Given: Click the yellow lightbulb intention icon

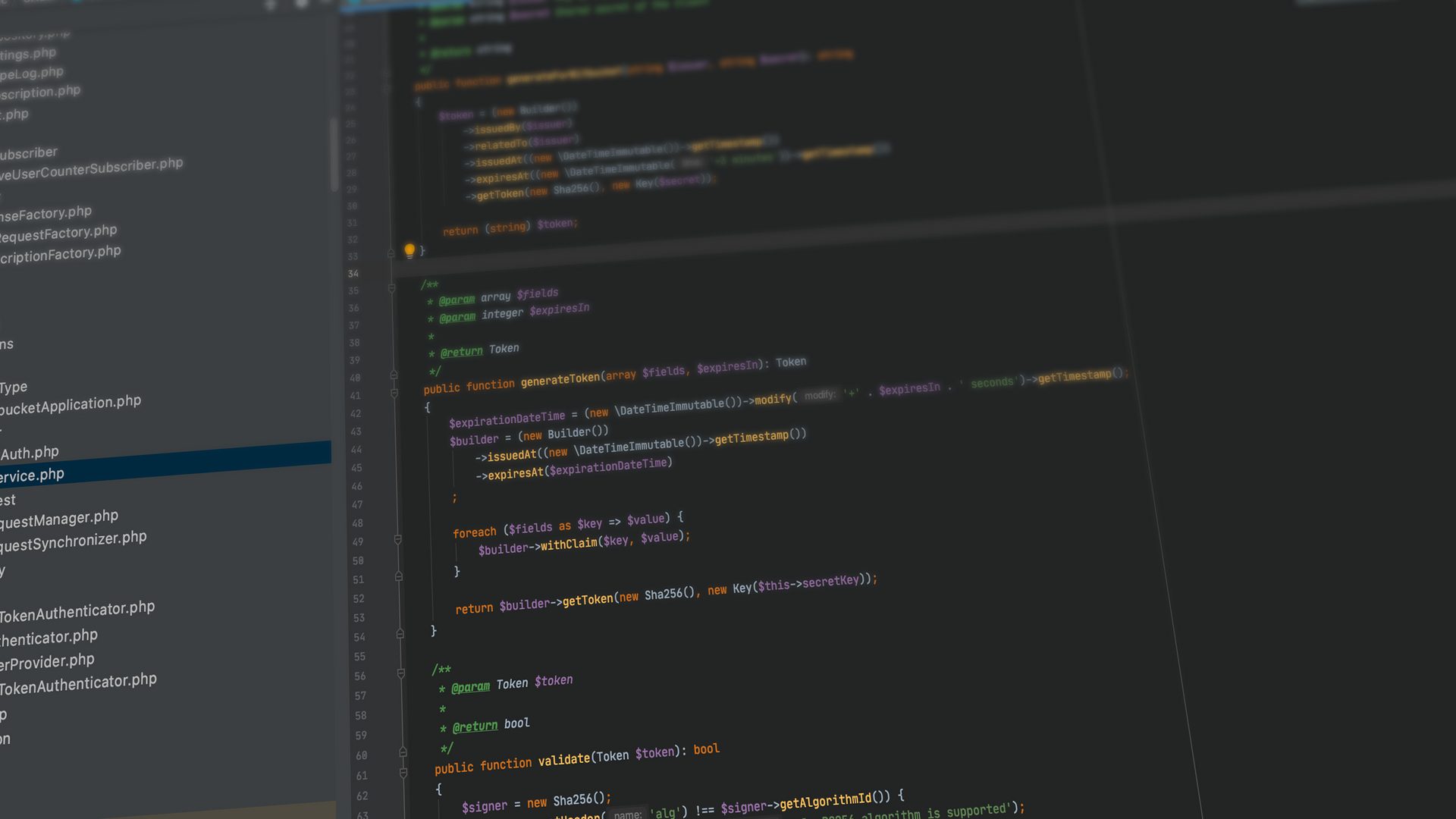Looking at the screenshot, I should [x=409, y=249].
